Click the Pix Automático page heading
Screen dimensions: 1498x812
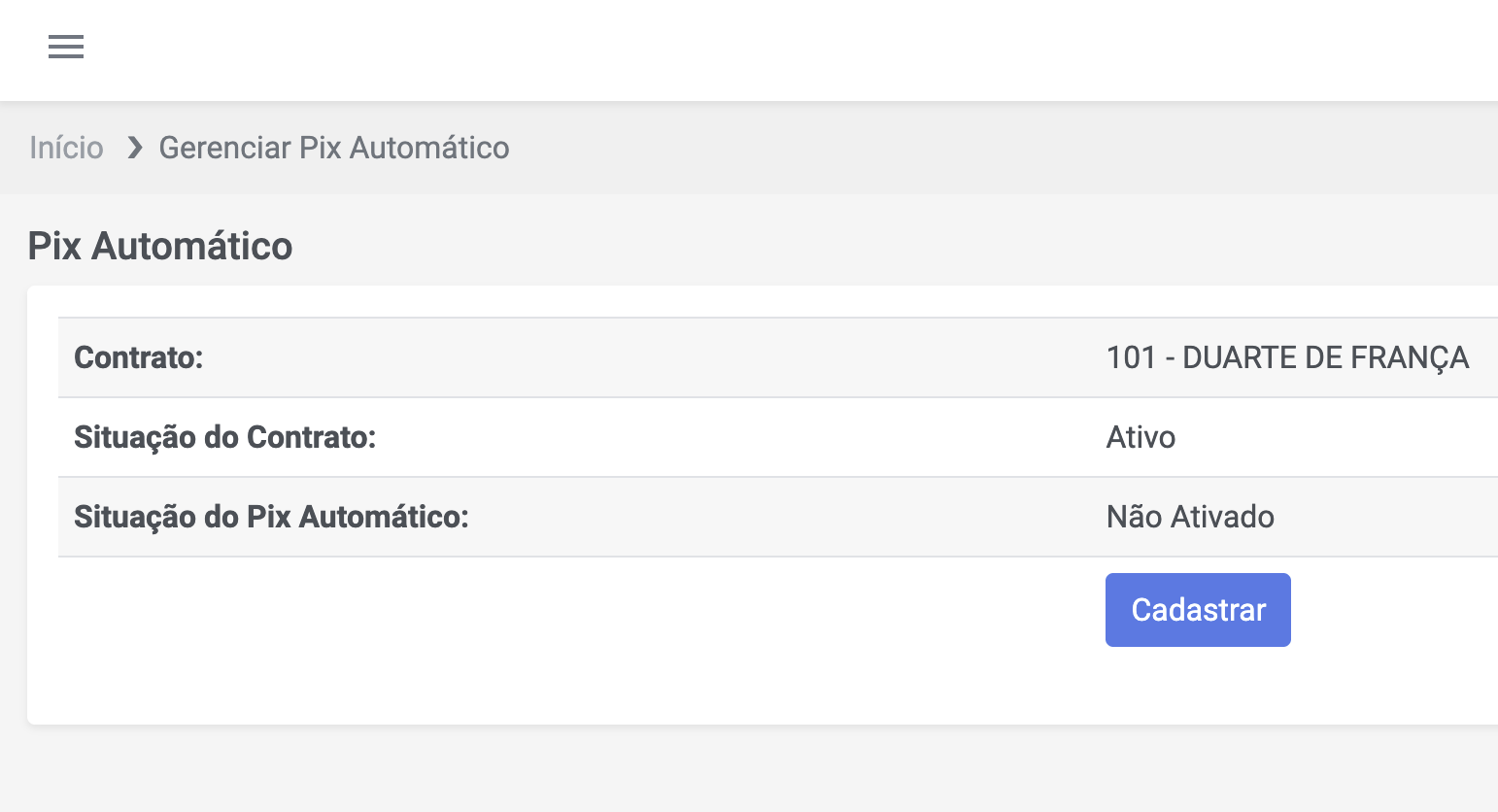click(160, 246)
